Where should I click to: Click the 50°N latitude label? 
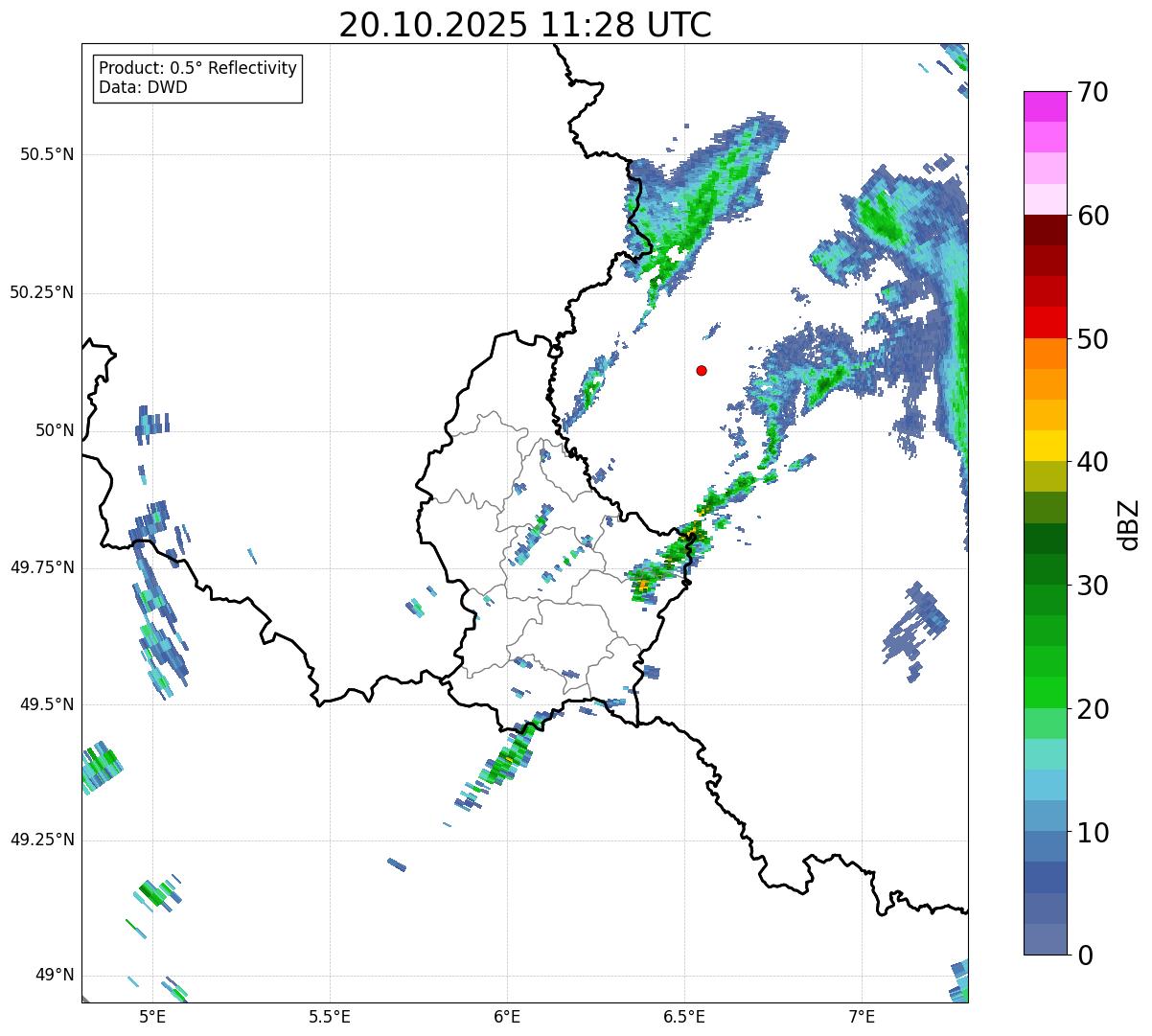coord(55,430)
